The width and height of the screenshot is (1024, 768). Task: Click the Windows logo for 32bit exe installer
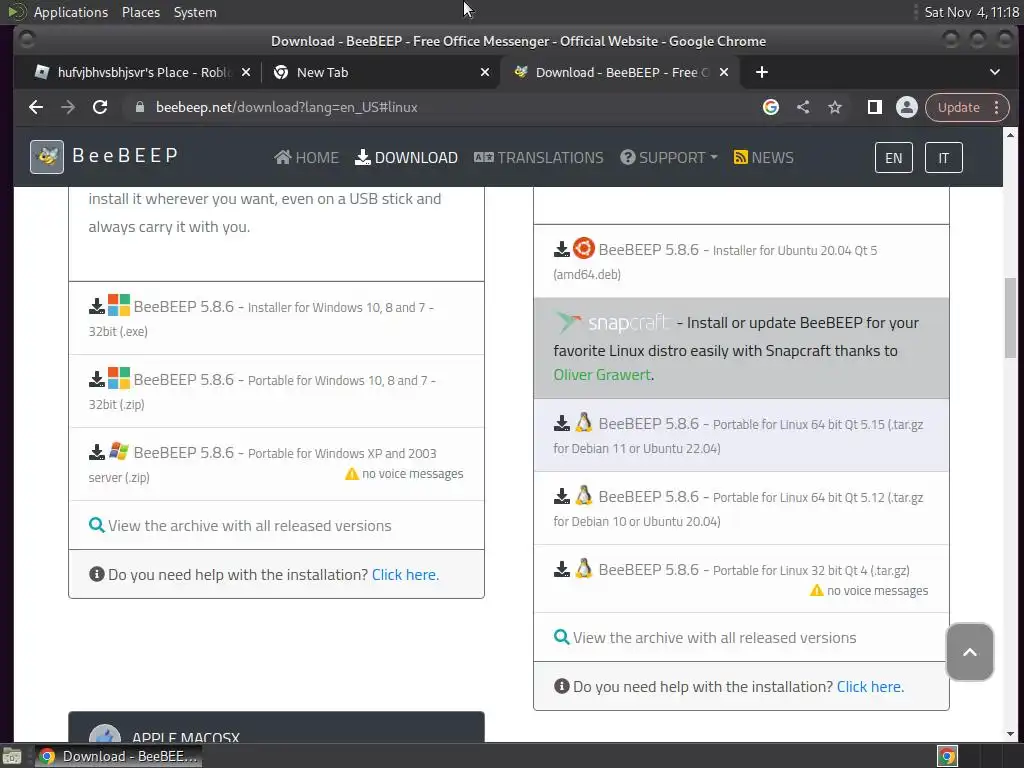[x=119, y=305]
